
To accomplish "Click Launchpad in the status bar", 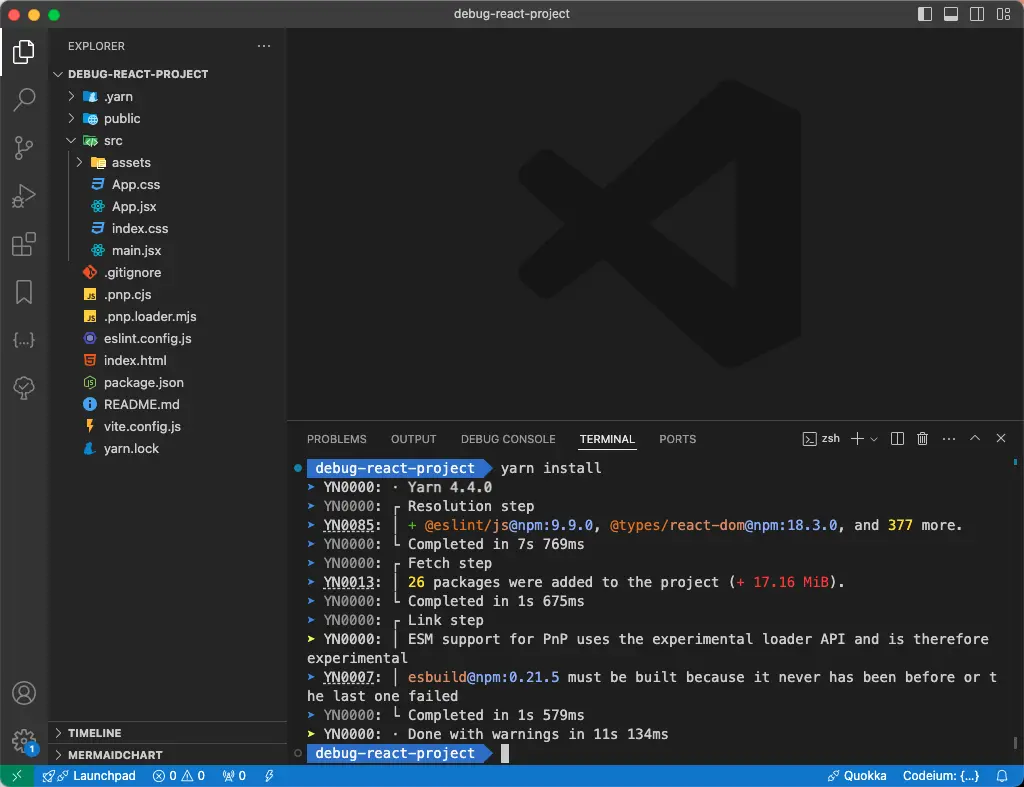I will click(102, 776).
